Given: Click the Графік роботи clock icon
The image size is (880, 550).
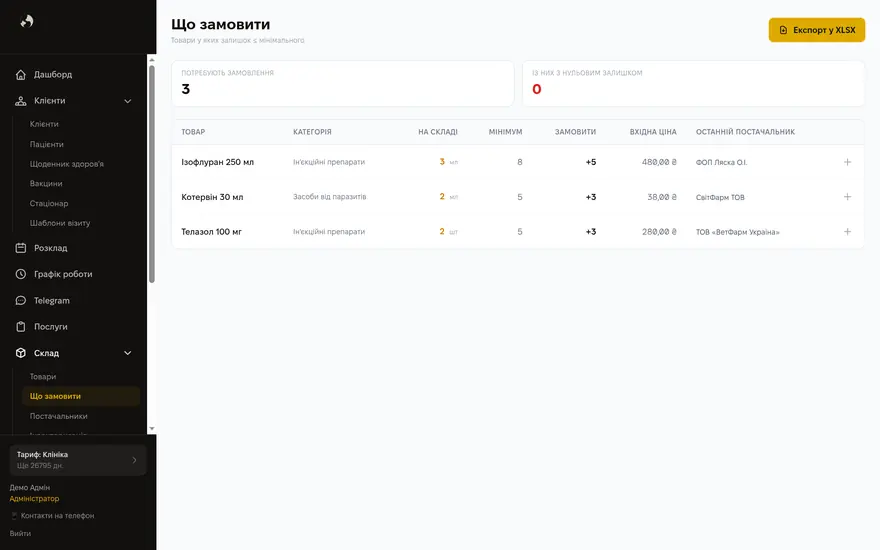Looking at the screenshot, I should 21,274.
